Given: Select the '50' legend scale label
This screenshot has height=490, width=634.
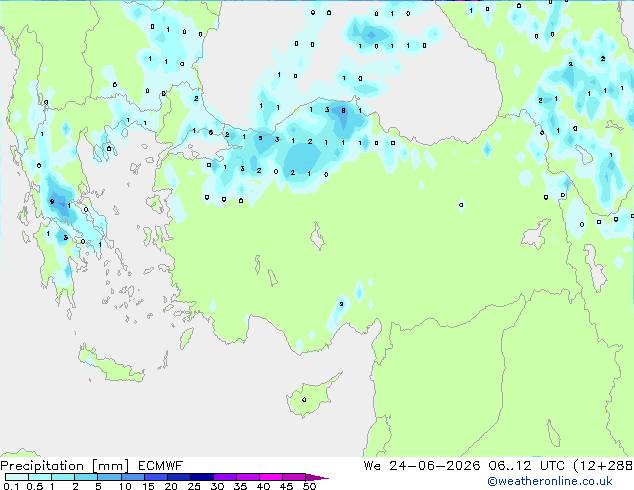Looking at the screenshot, I should 309,486.
